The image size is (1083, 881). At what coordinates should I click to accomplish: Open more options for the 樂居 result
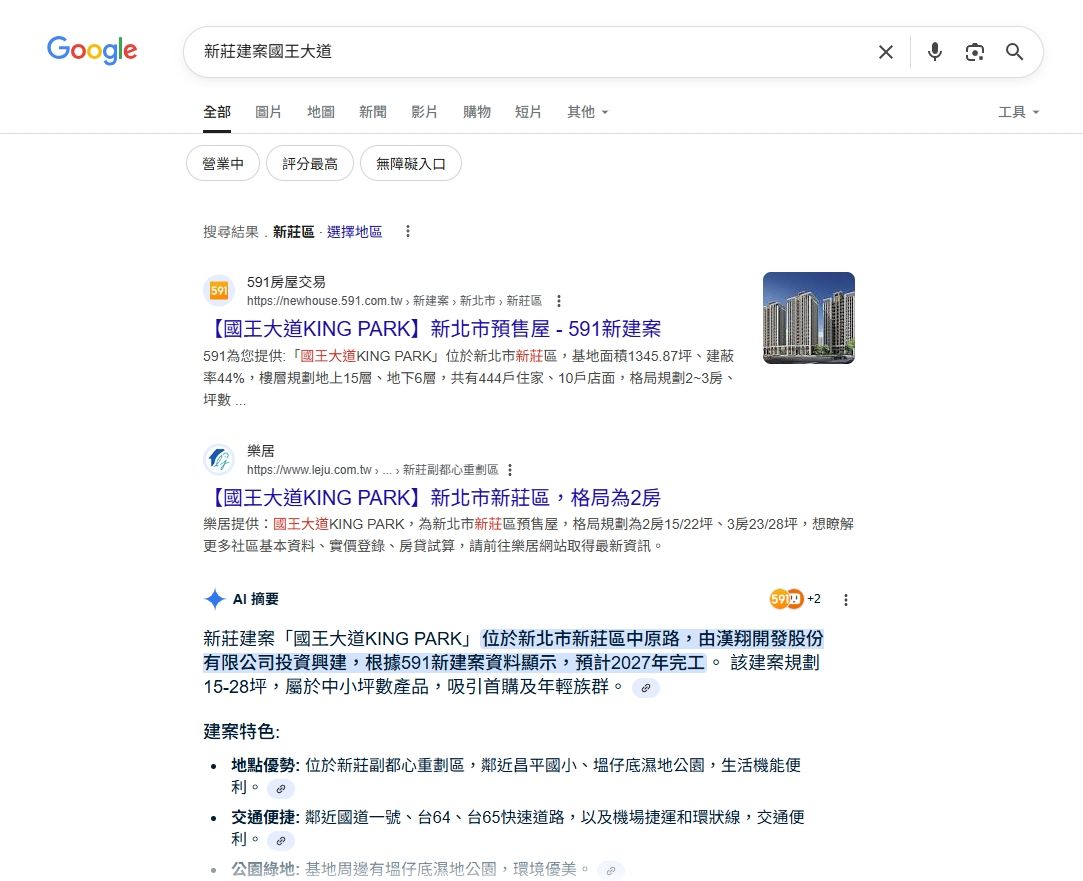tap(510, 470)
